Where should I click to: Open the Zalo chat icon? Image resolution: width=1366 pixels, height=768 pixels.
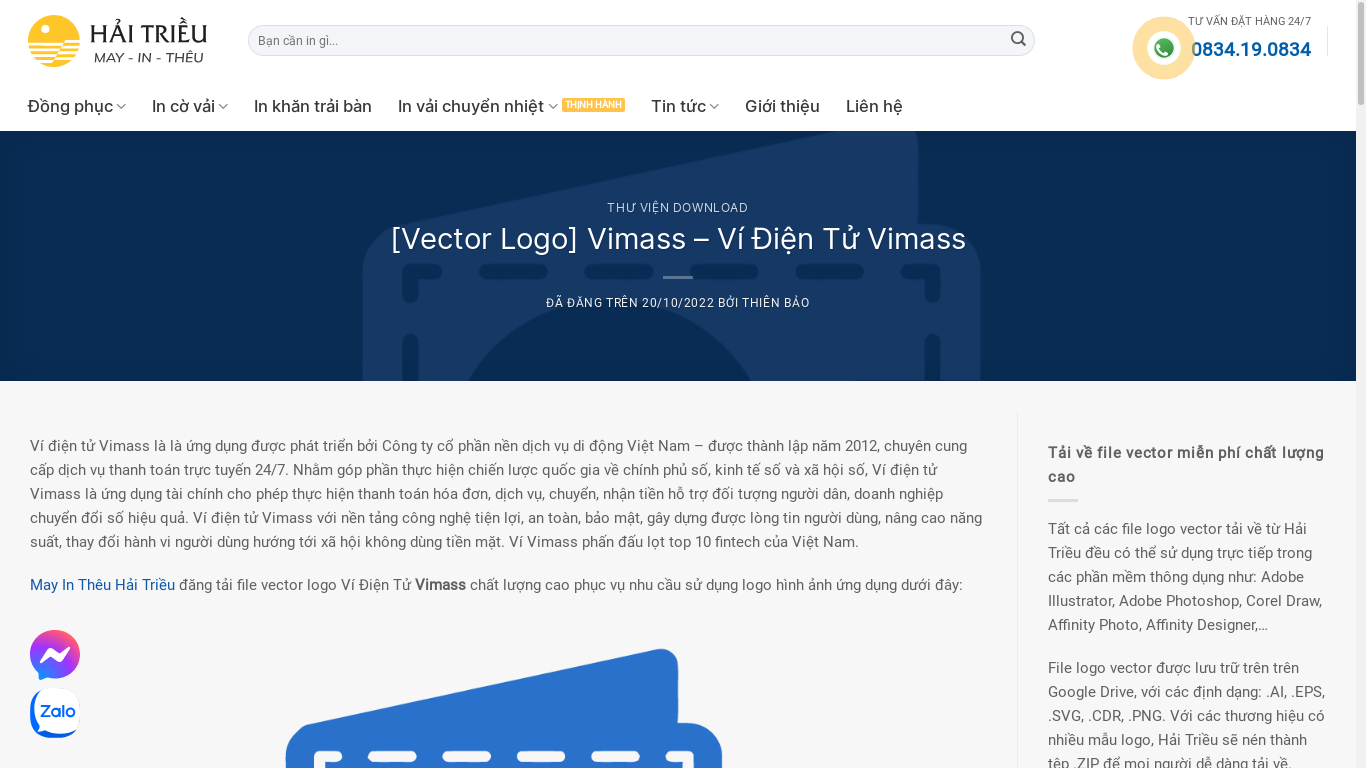click(55, 713)
